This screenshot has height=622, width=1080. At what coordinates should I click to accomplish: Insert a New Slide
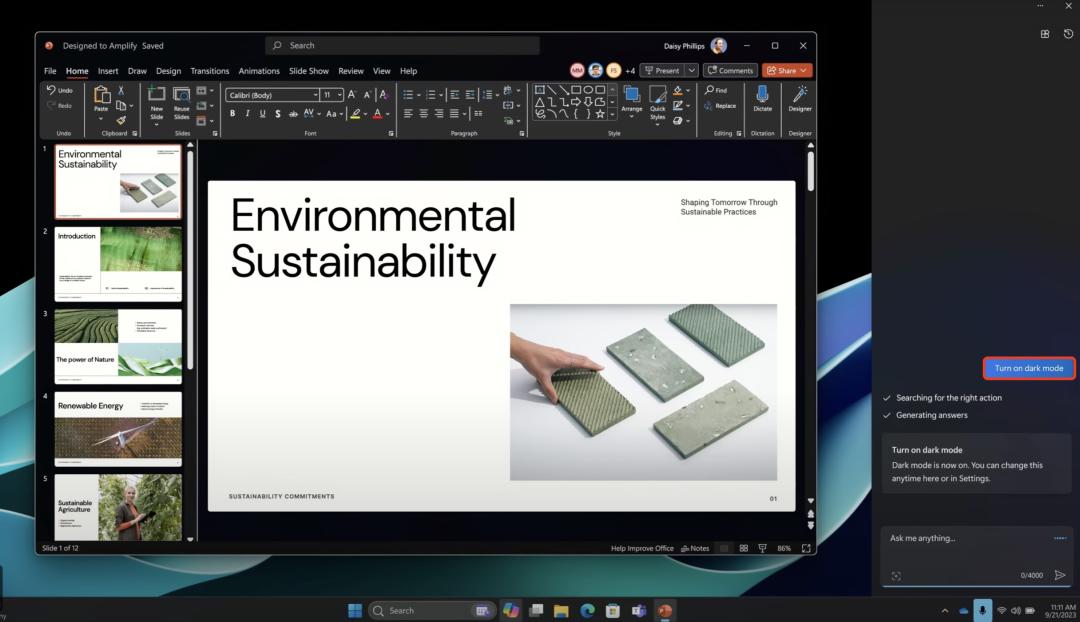tap(156, 96)
